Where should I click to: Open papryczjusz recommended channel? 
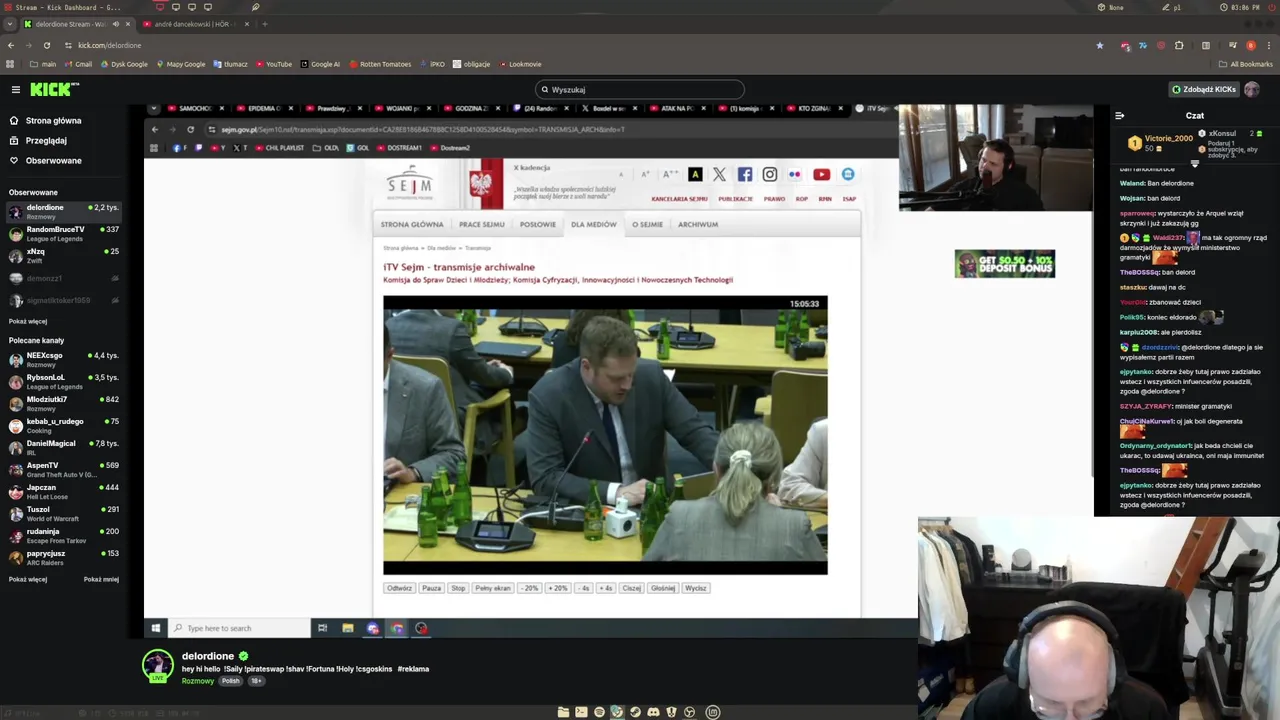[x=64, y=557]
